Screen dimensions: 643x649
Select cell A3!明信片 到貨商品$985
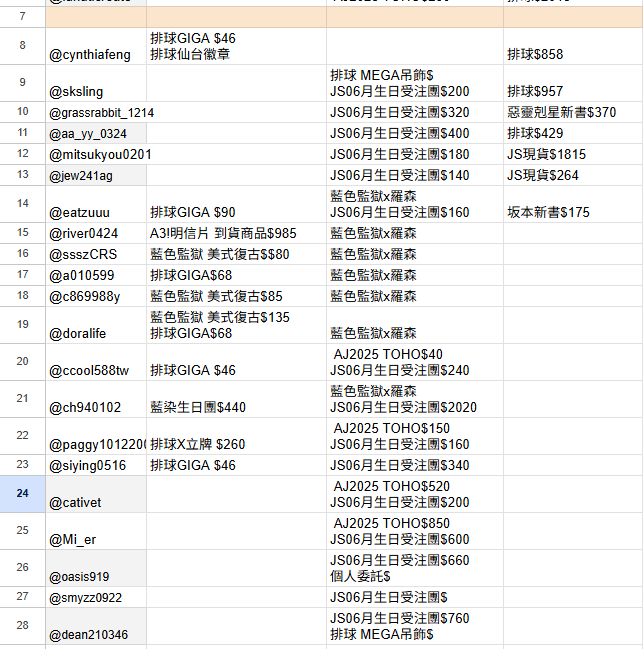pos(236,233)
